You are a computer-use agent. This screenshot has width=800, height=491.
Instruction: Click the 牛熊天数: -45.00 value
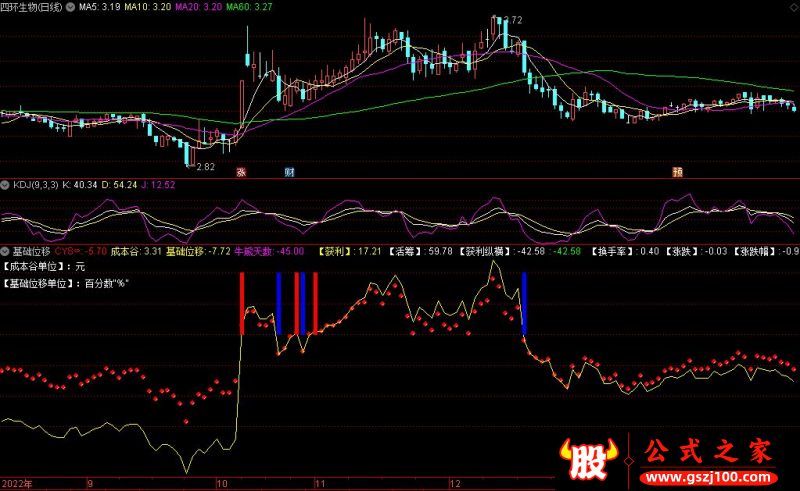pyautogui.click(x=269, y=251)
